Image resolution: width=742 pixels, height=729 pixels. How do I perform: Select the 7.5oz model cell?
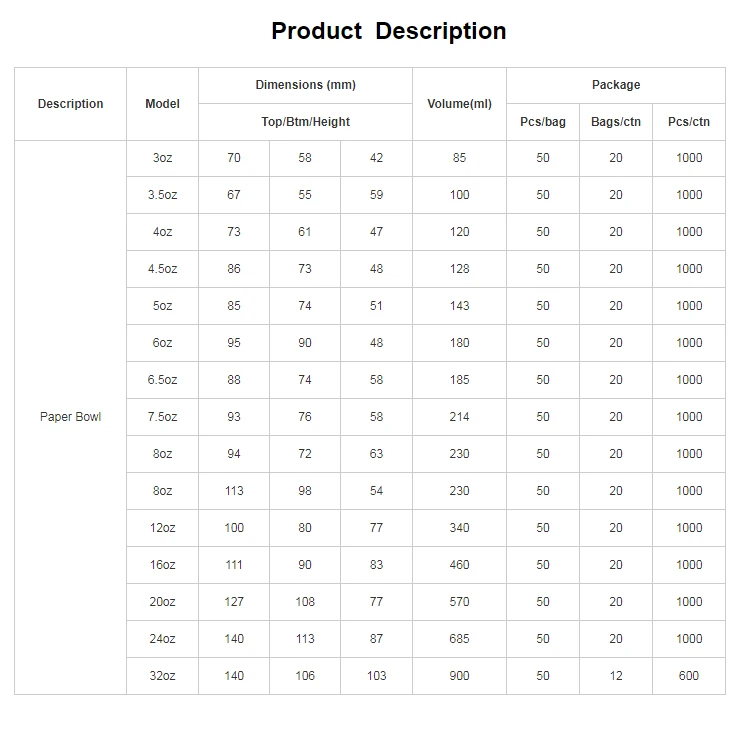pyautogui.click(x=162, y=417)
